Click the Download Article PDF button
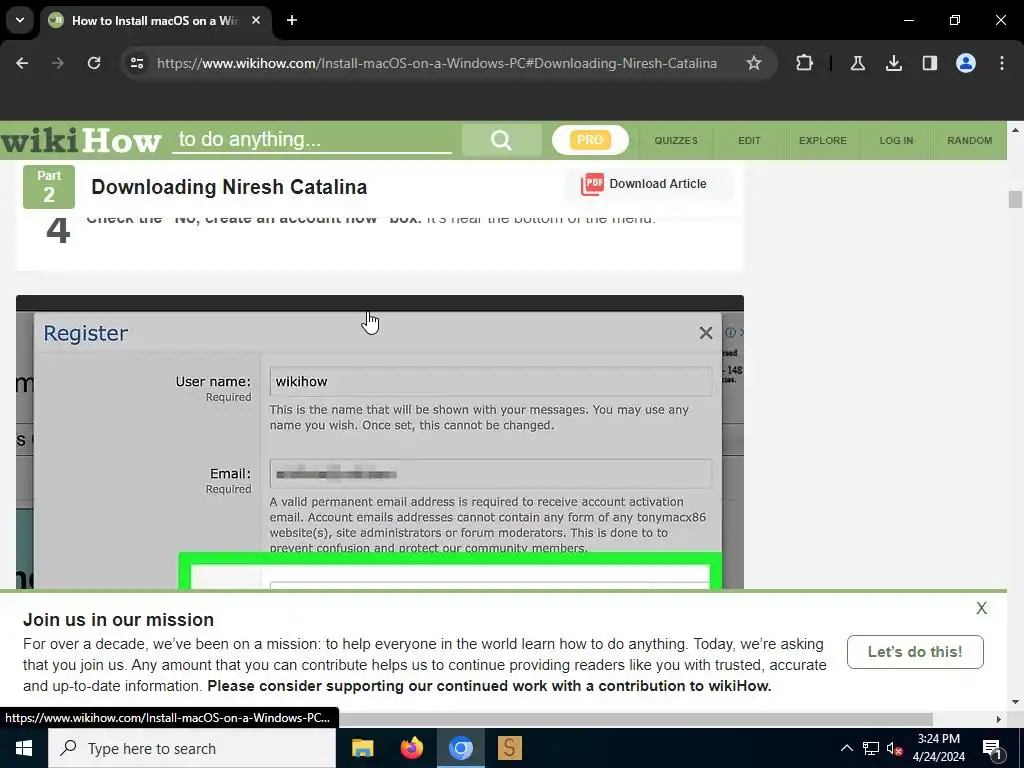Screen dimensions: 1024x768 pos(648,184)
